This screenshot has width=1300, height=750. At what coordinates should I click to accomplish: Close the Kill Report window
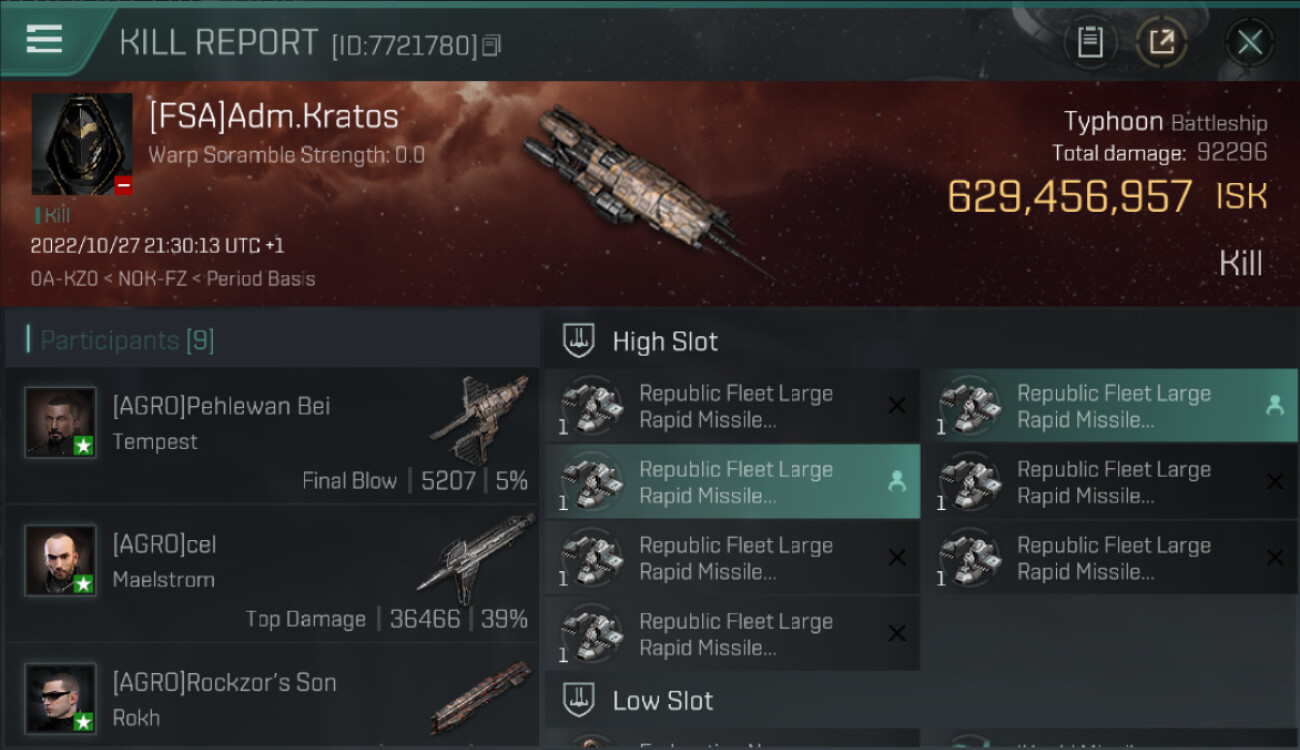click(x=1249, y=42)
